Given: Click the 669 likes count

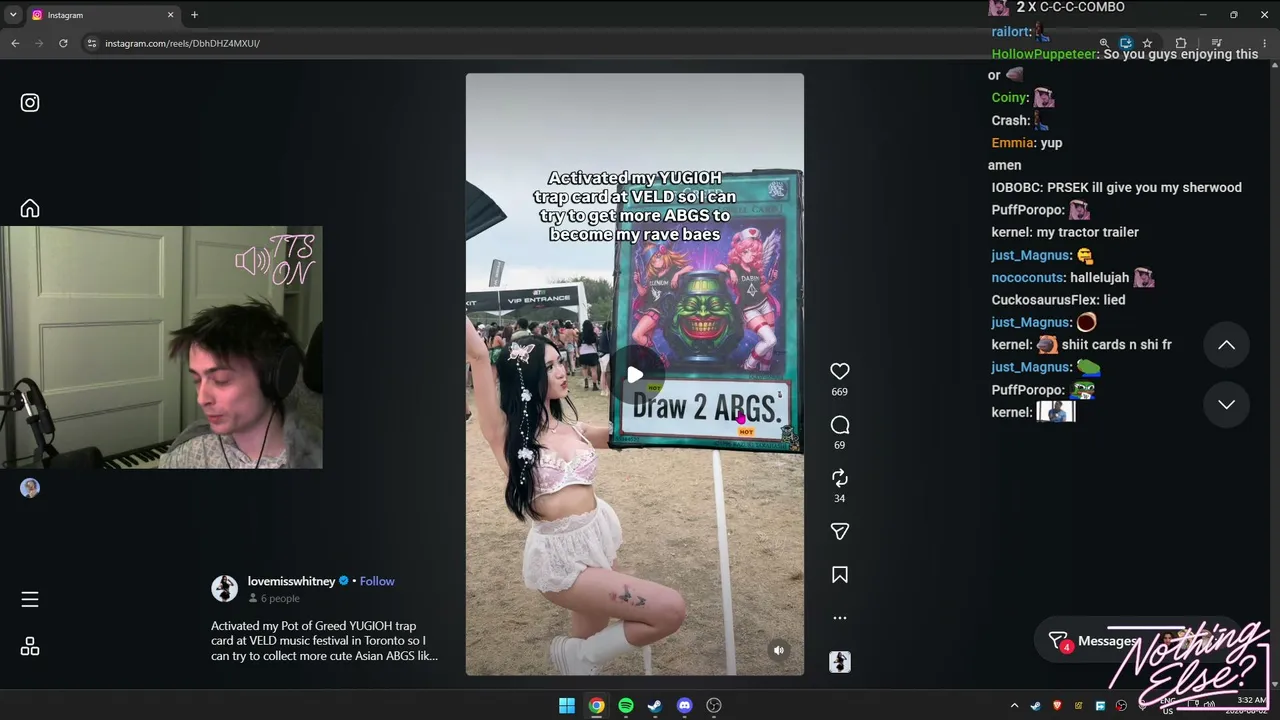Looking at the screenshot, I should pyautogui.click(x=840, y=392).
